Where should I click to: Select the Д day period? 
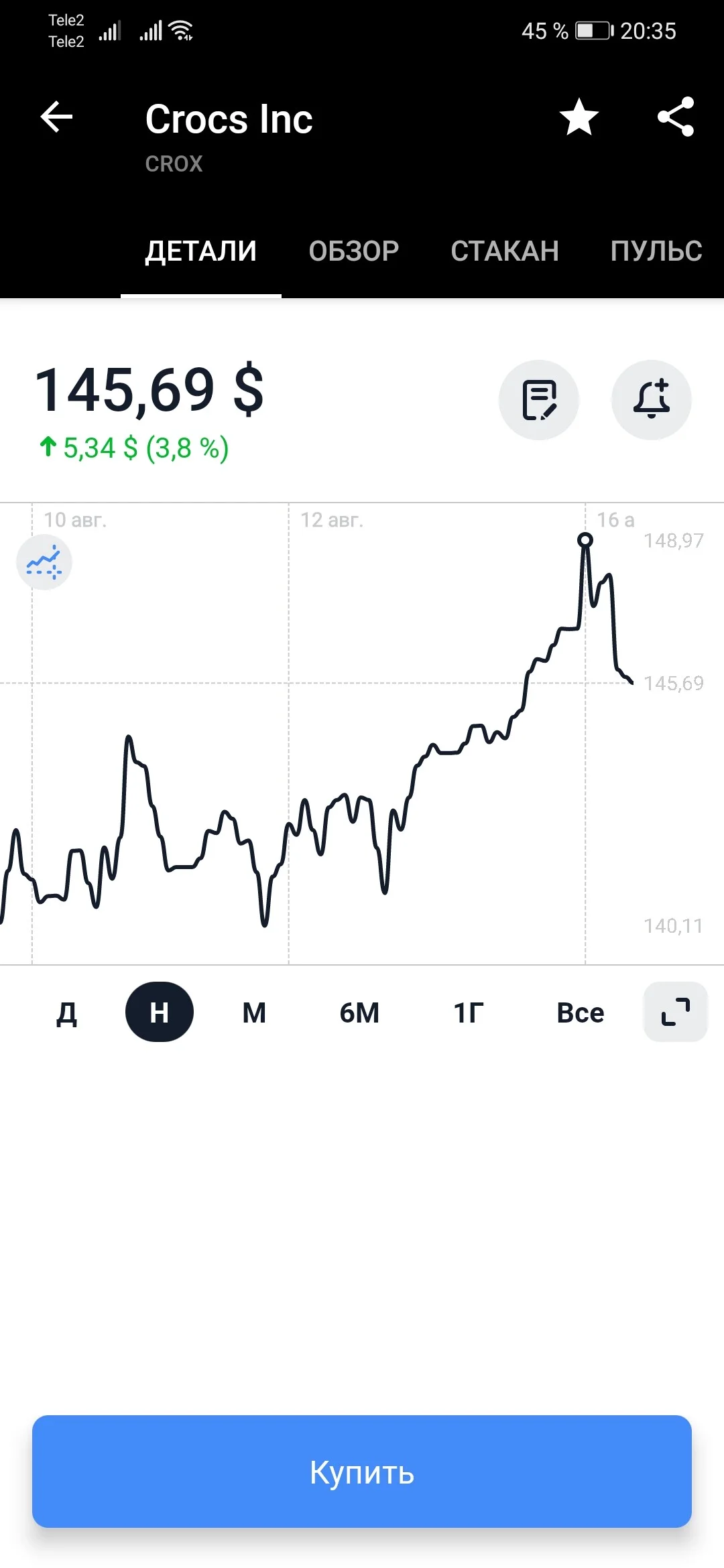(x=66, y=1013)
